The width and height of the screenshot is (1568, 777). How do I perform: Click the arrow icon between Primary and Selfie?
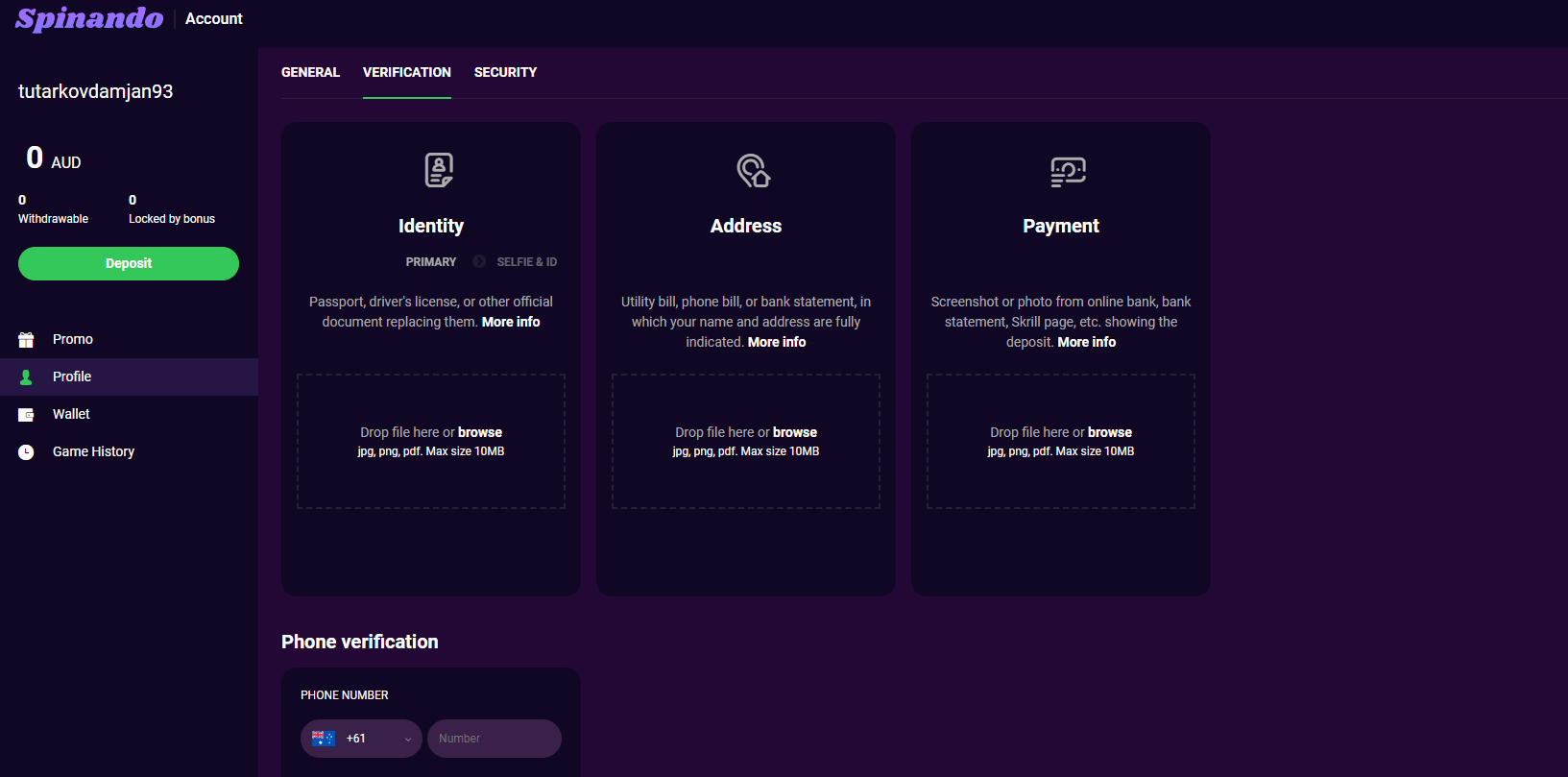coord(478,261)
